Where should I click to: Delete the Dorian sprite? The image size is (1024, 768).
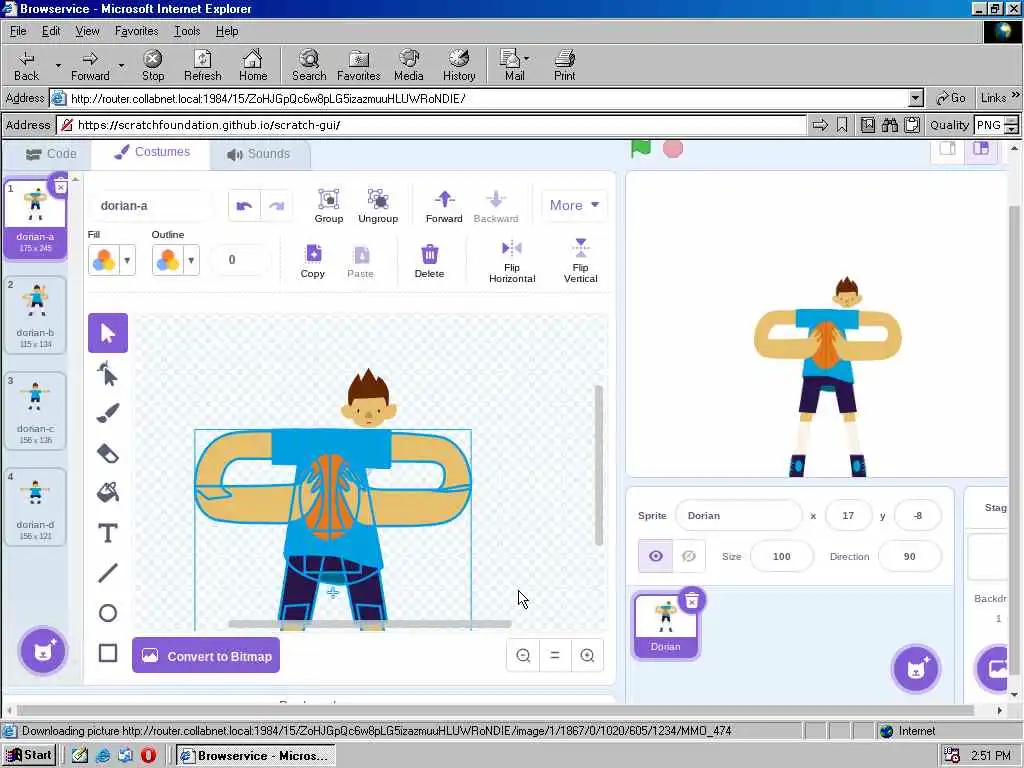click(x=692, y=600)
